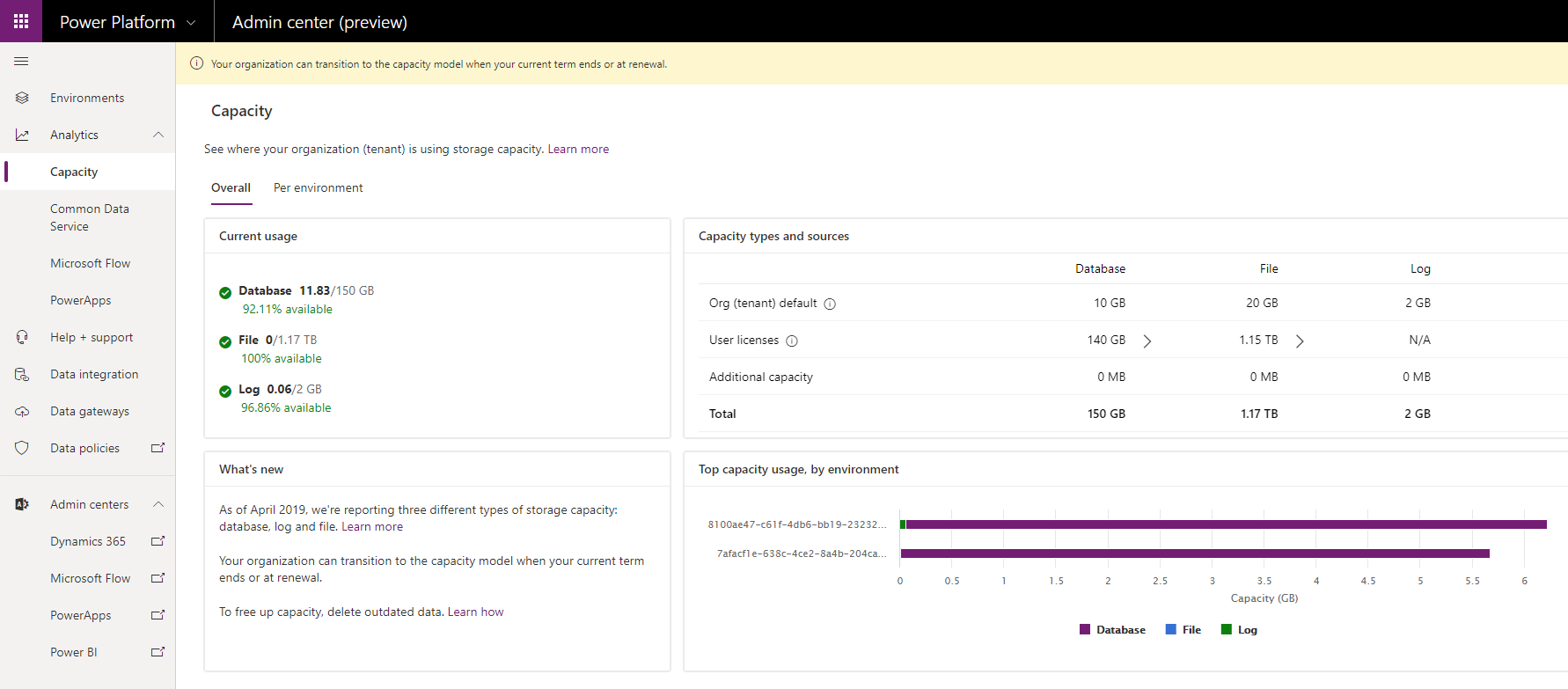Image resolution: width=1568 pixels, height=689 pixels.
Task: Select Common Data Service in sidebar
Action: click(x=89, y=217)
